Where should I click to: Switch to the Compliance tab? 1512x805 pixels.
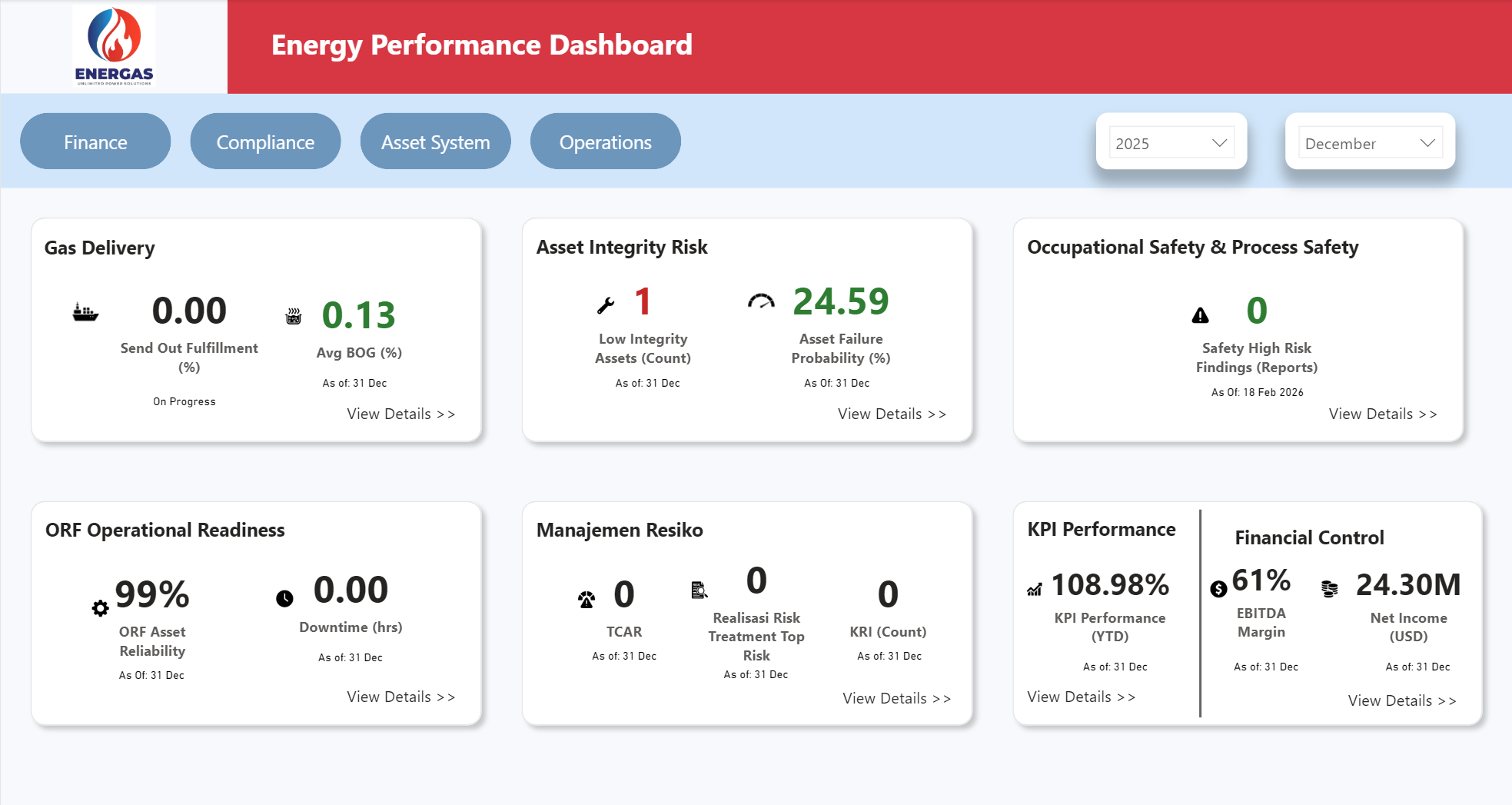[265, 141]
